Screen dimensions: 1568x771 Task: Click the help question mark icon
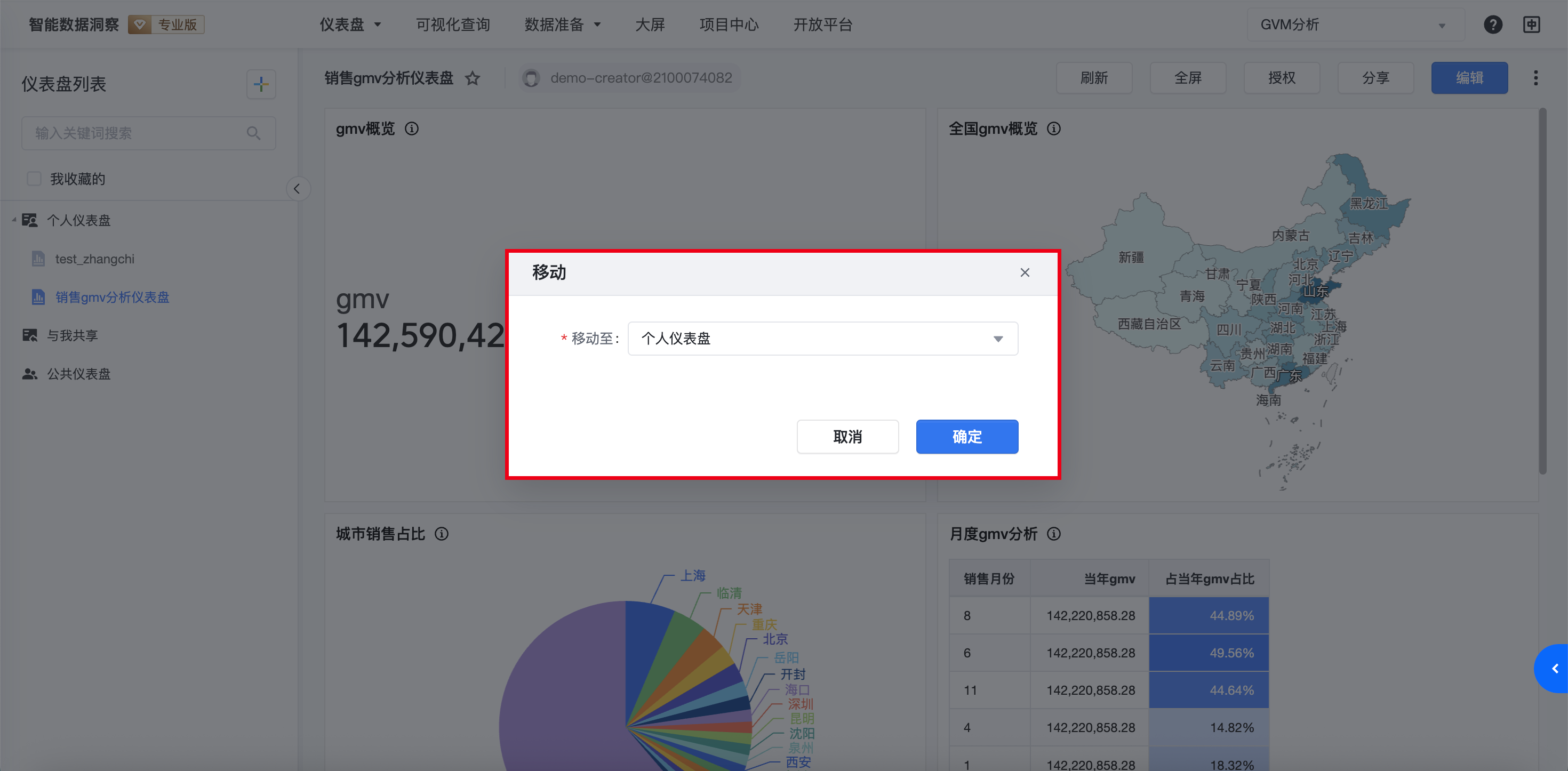click(x=1492, y=25)
